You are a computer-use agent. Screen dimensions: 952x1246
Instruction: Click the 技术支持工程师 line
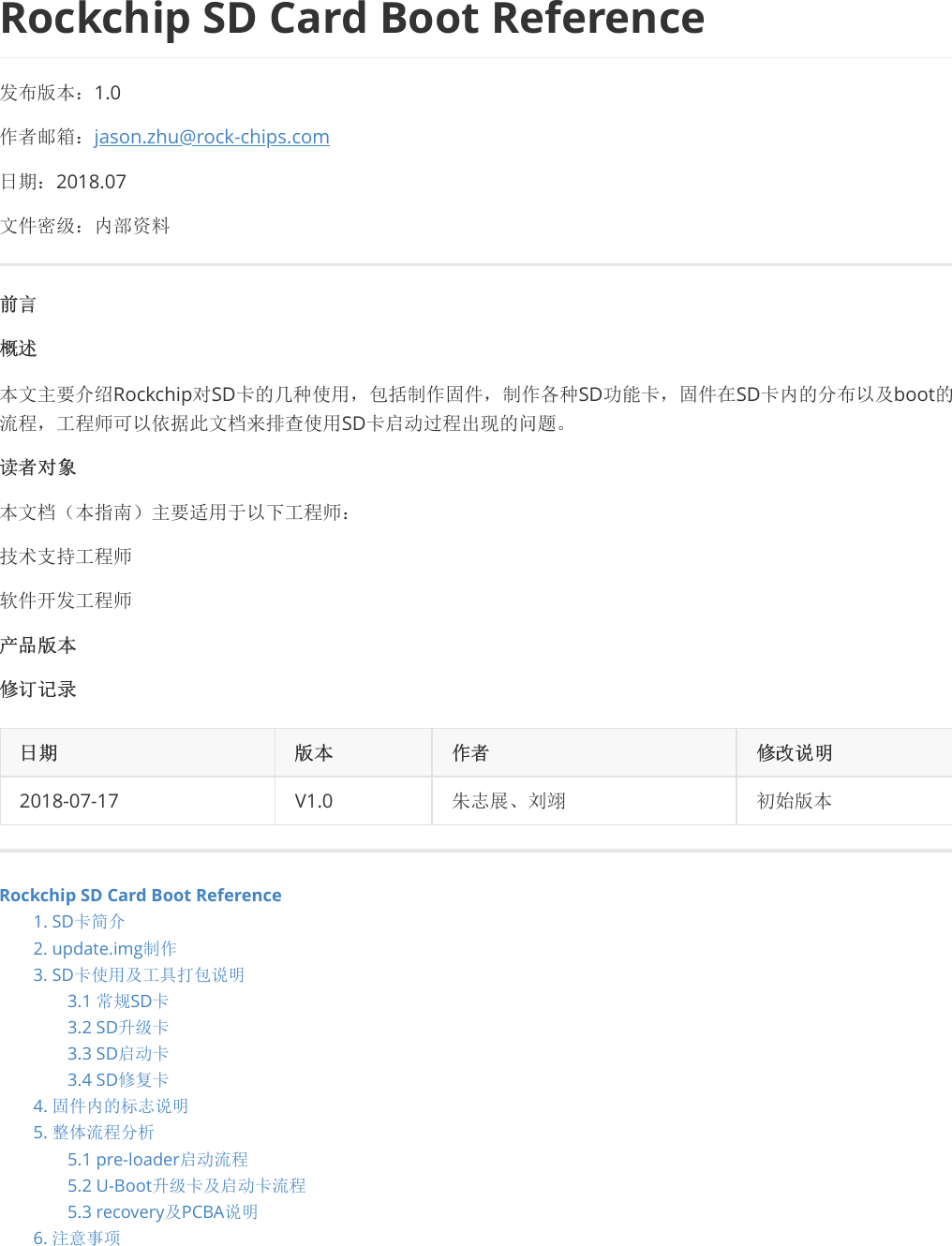(x=66, y=556)
